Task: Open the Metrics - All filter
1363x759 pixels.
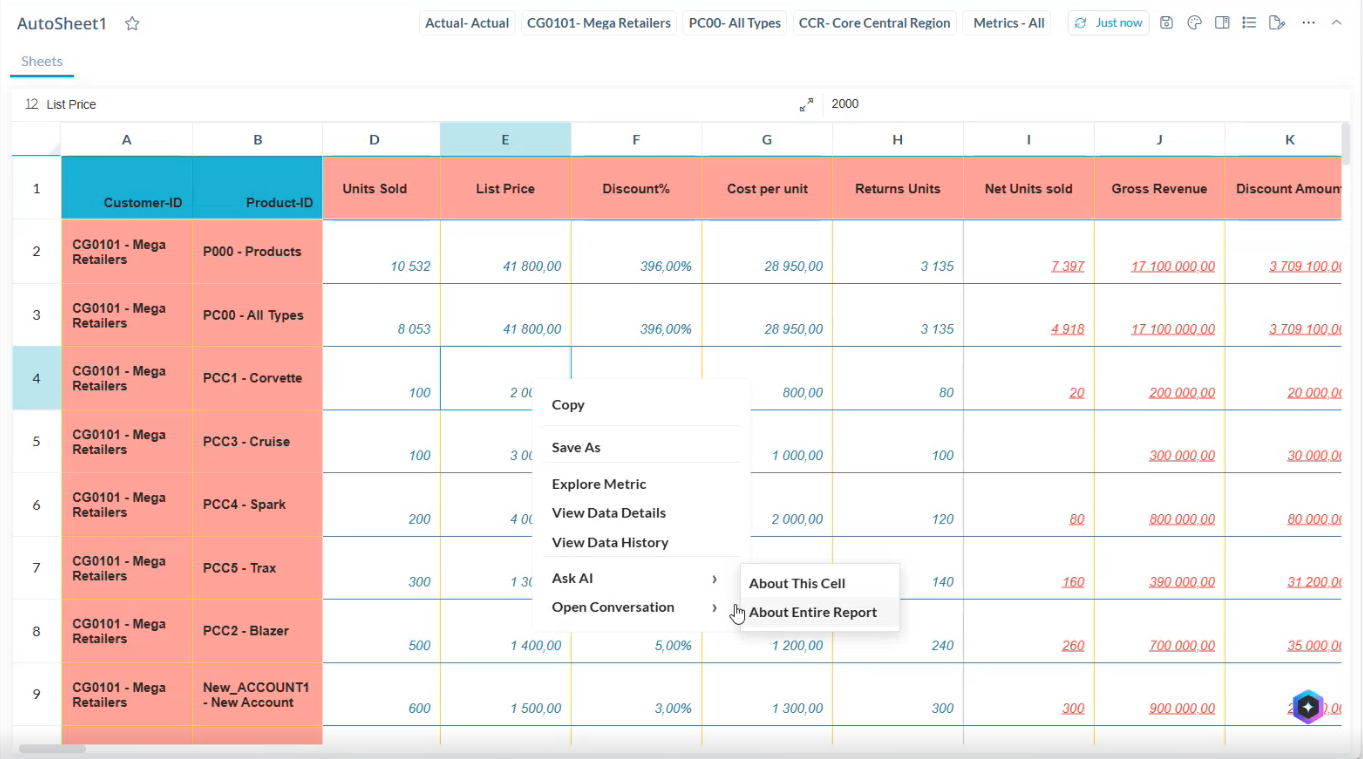Action: point(1008,23)
